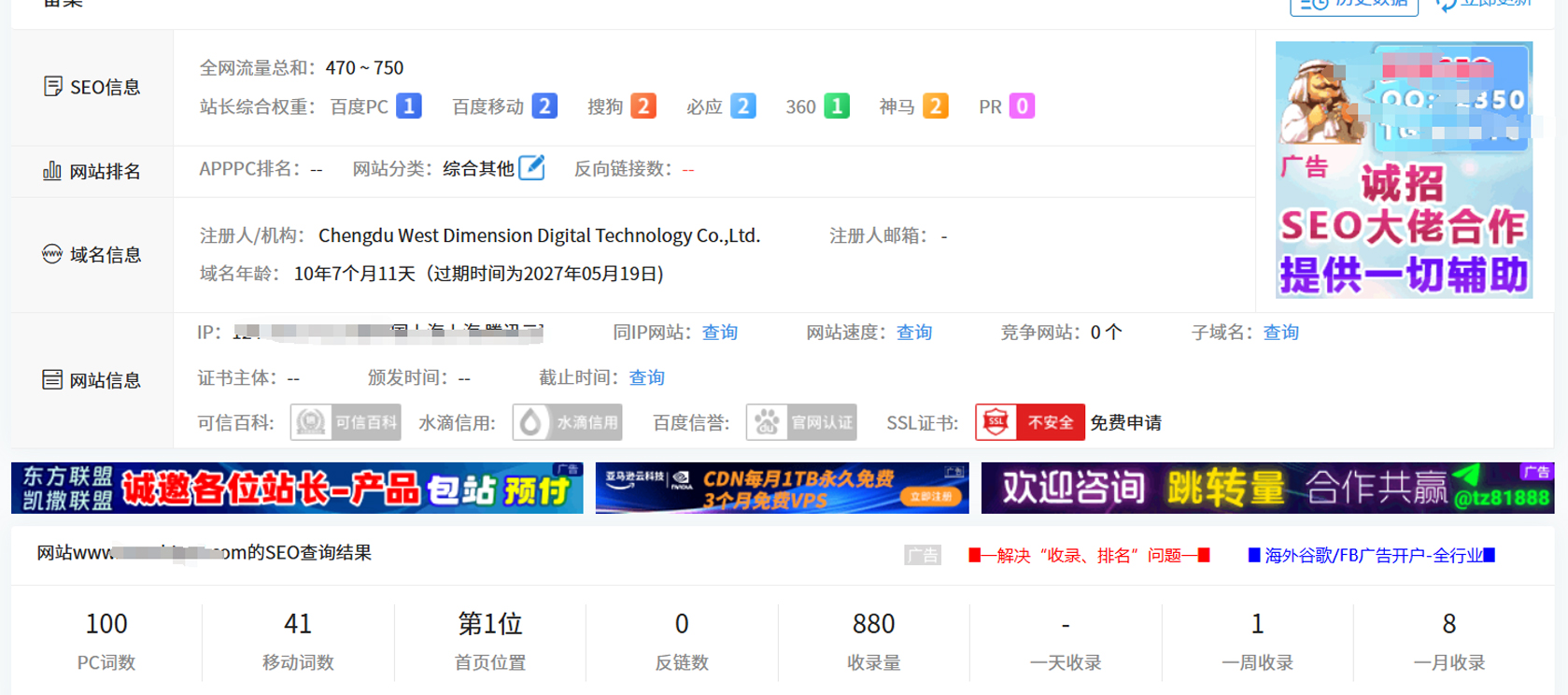
Task: Click the 收录量 value 880
Action: pos(874,624)
